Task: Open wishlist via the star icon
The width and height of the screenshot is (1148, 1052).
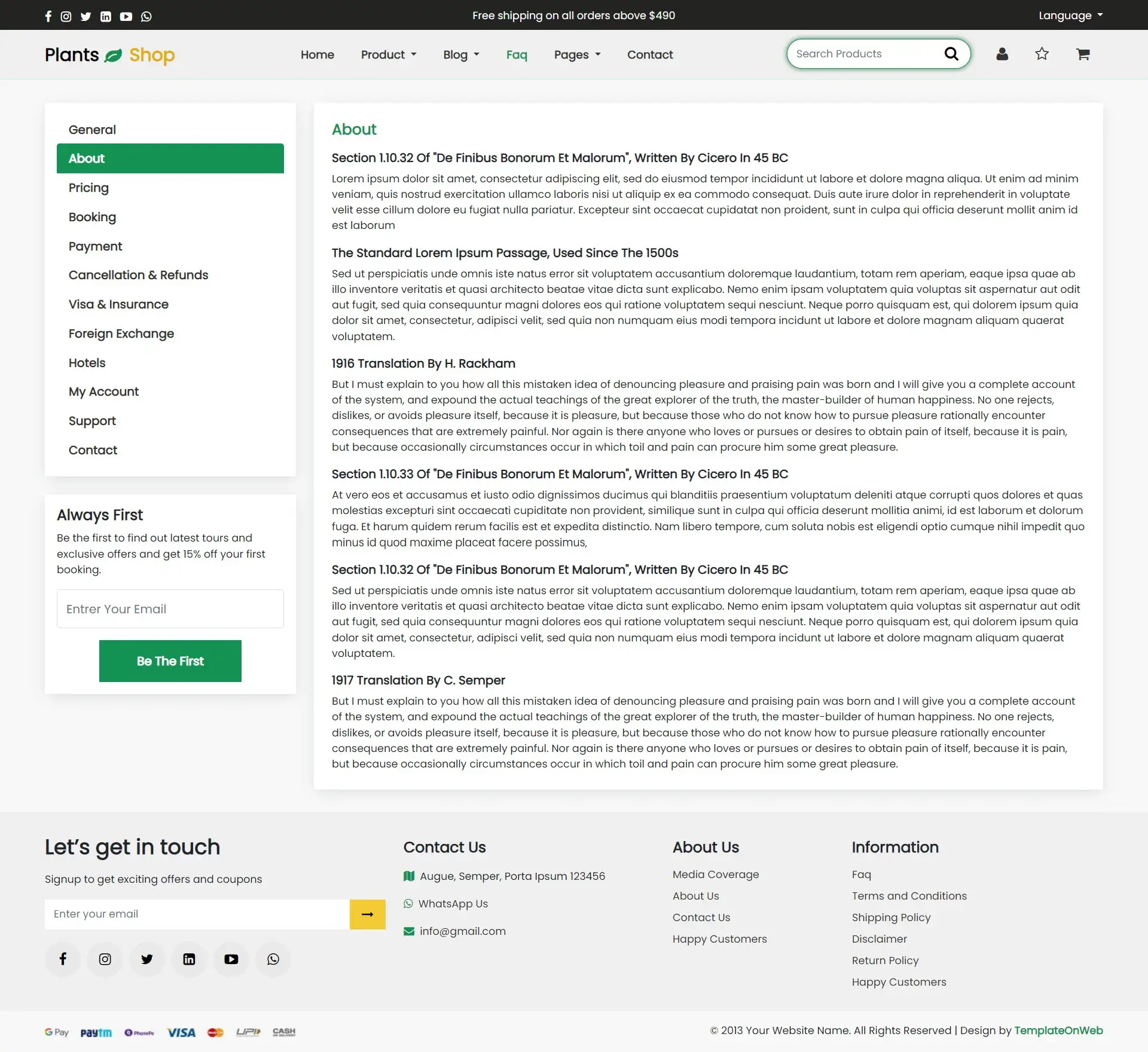Action: pos(1042,54)
